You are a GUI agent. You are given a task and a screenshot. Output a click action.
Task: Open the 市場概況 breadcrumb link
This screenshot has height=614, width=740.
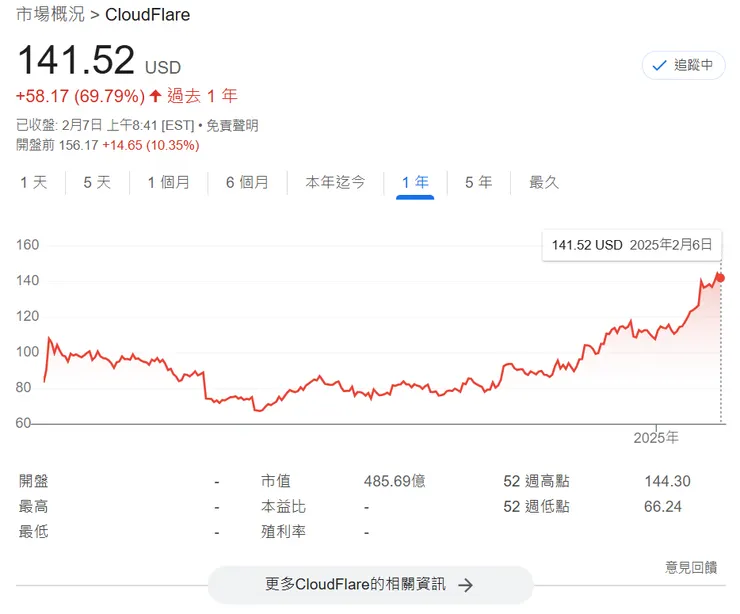click(50, 15)
